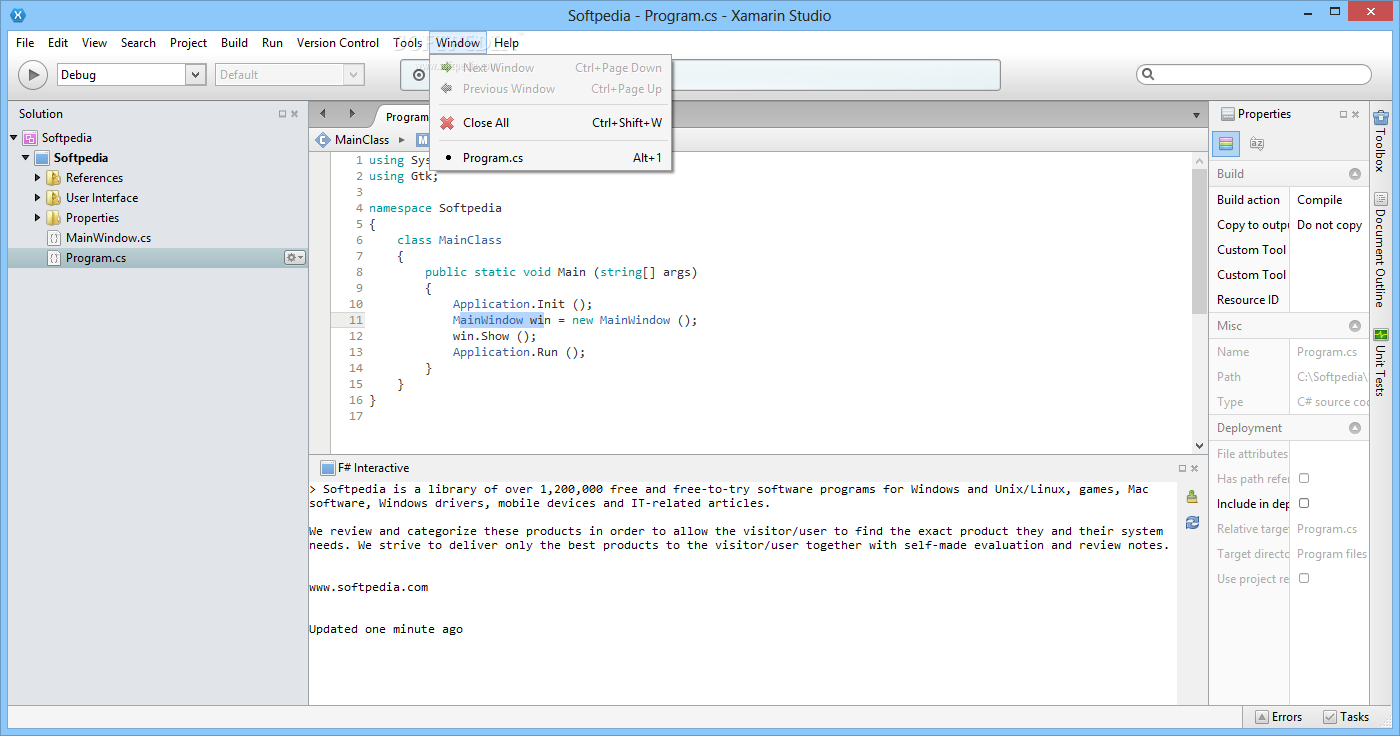The height and width of the screenshot is (736, 1400).
Task: Click MainClass in the editor breadcrumb
Action: [x=362, y=140]
